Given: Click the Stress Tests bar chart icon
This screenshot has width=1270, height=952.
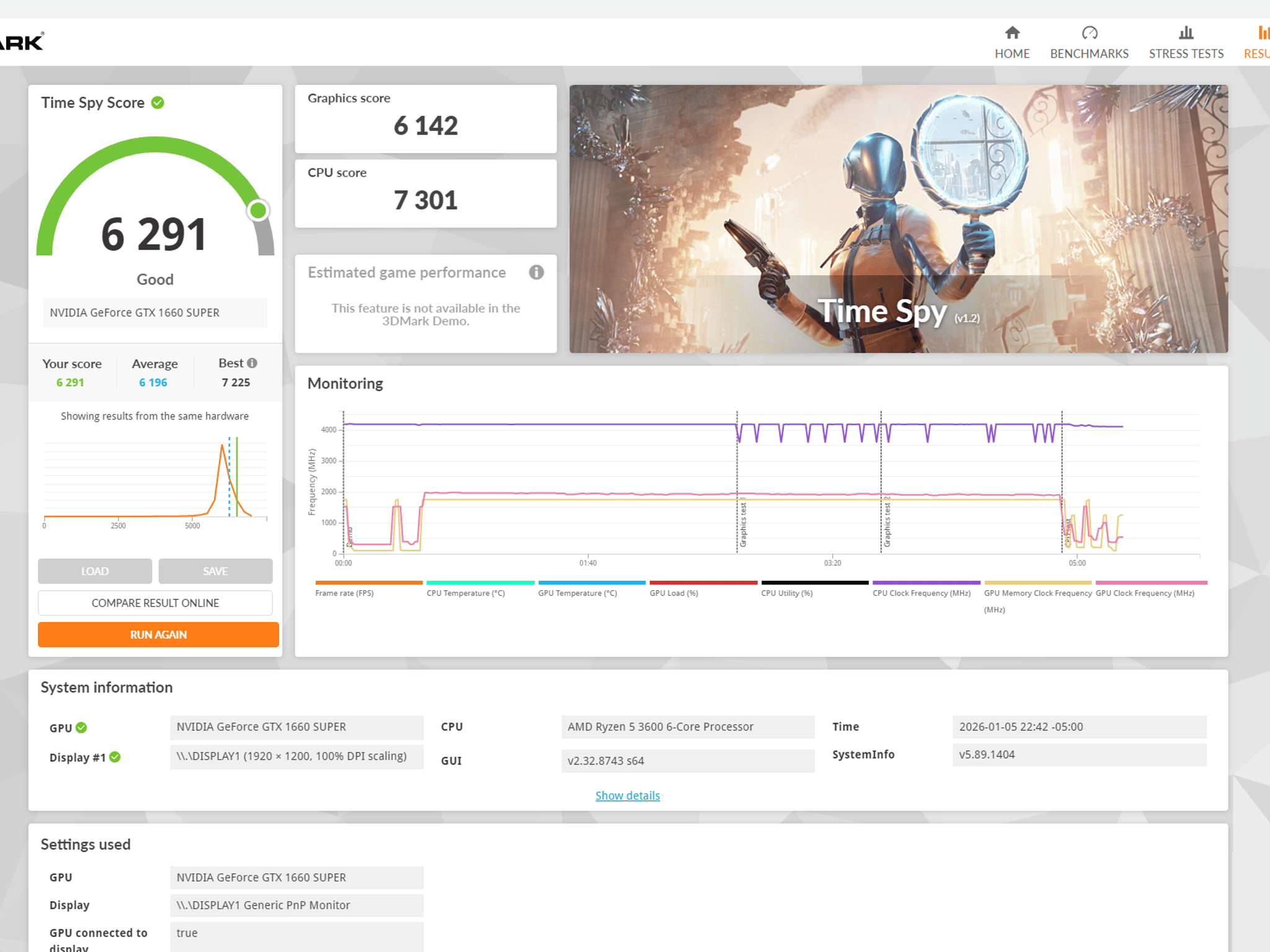Looking at the screenshot, I should (1186, 33).
